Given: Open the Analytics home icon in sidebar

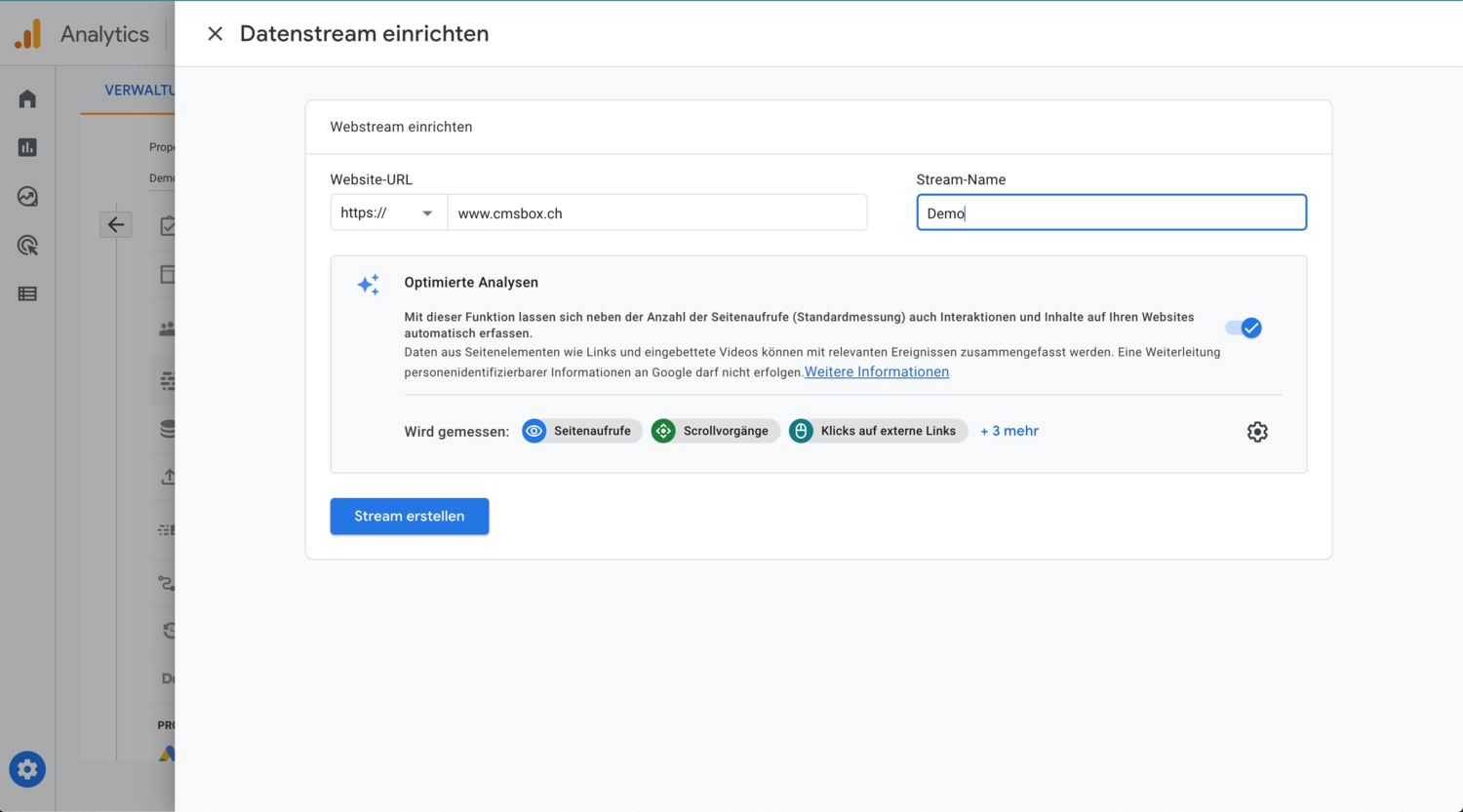Looking at the screenshot, I should pos(27,99).
